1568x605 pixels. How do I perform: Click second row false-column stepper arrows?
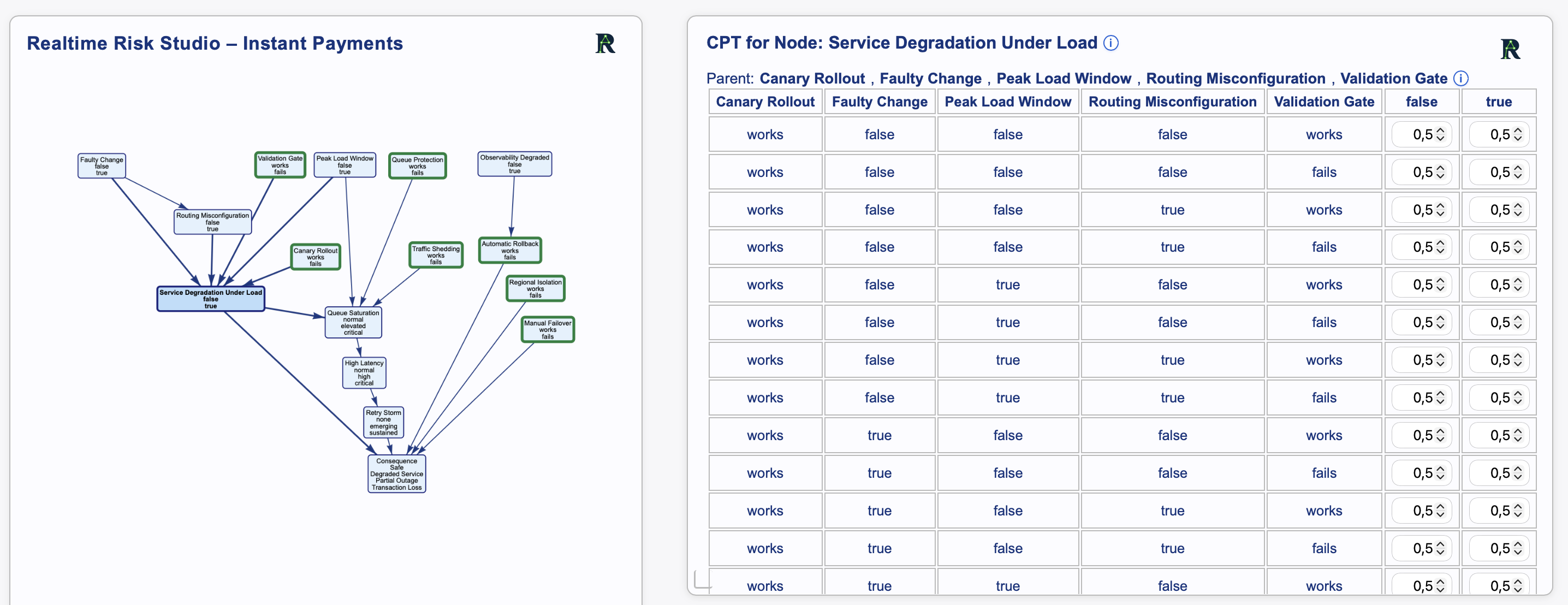1440,172
